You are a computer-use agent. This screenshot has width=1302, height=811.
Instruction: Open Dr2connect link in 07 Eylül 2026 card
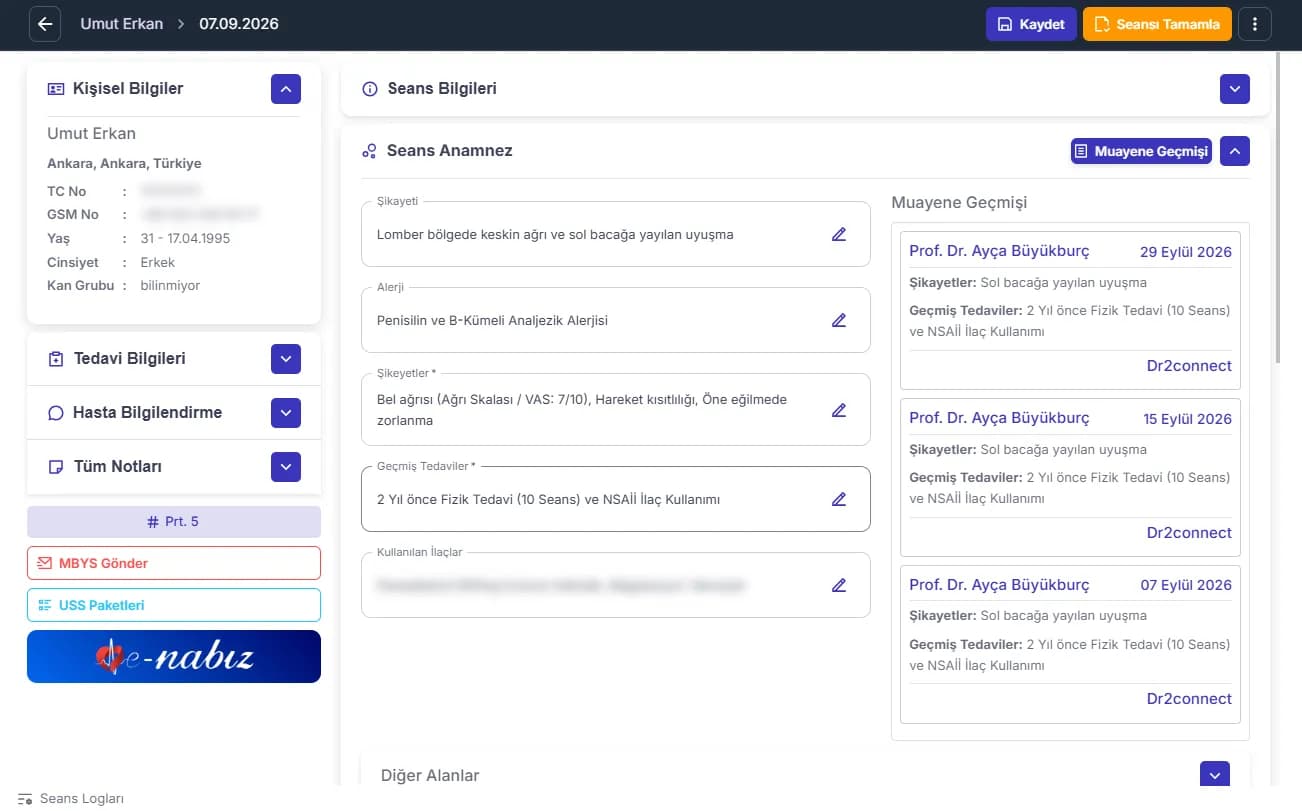(x=1189, y=699)
